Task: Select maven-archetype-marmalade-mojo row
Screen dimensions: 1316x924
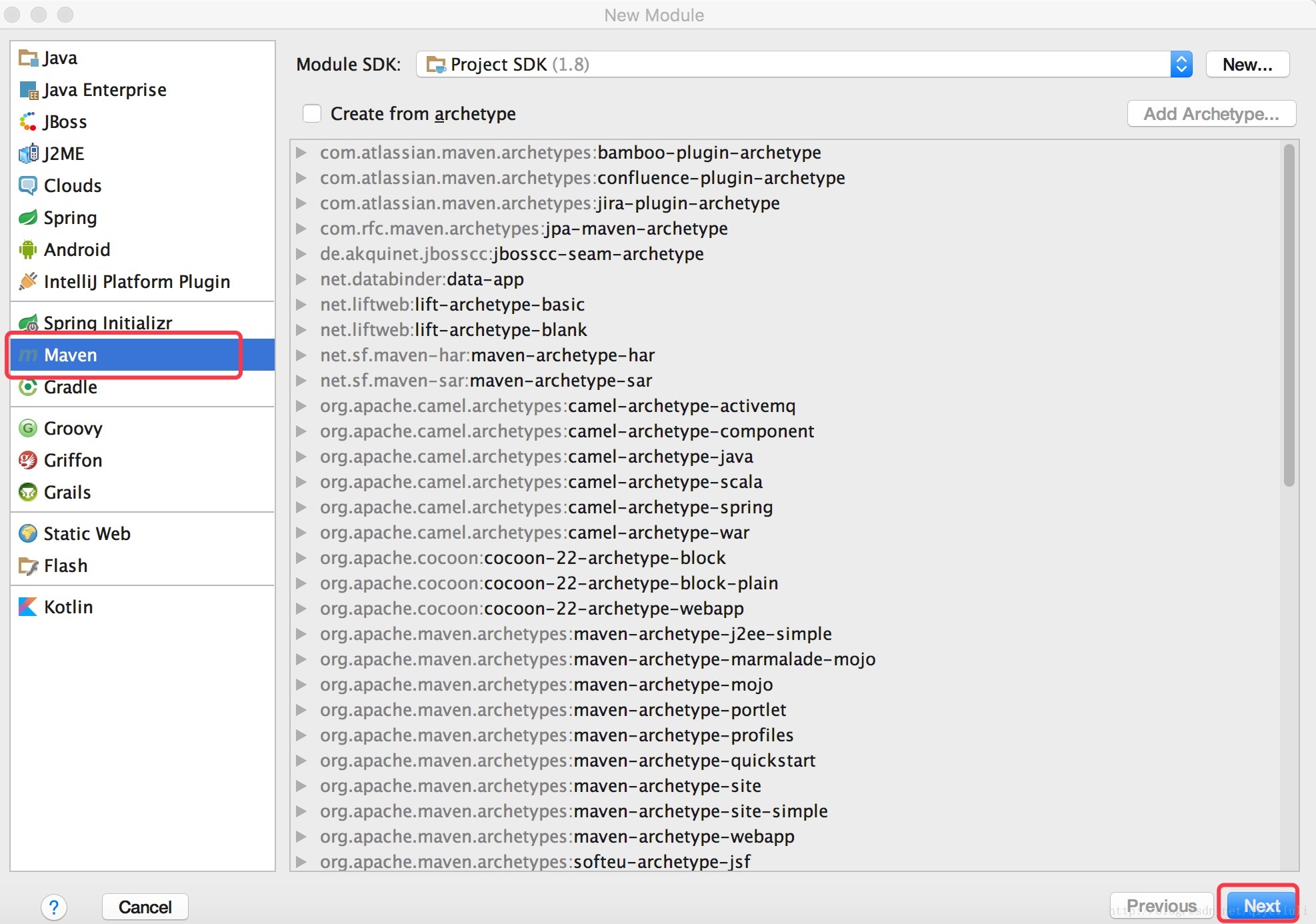Action: tap(787, 659)
